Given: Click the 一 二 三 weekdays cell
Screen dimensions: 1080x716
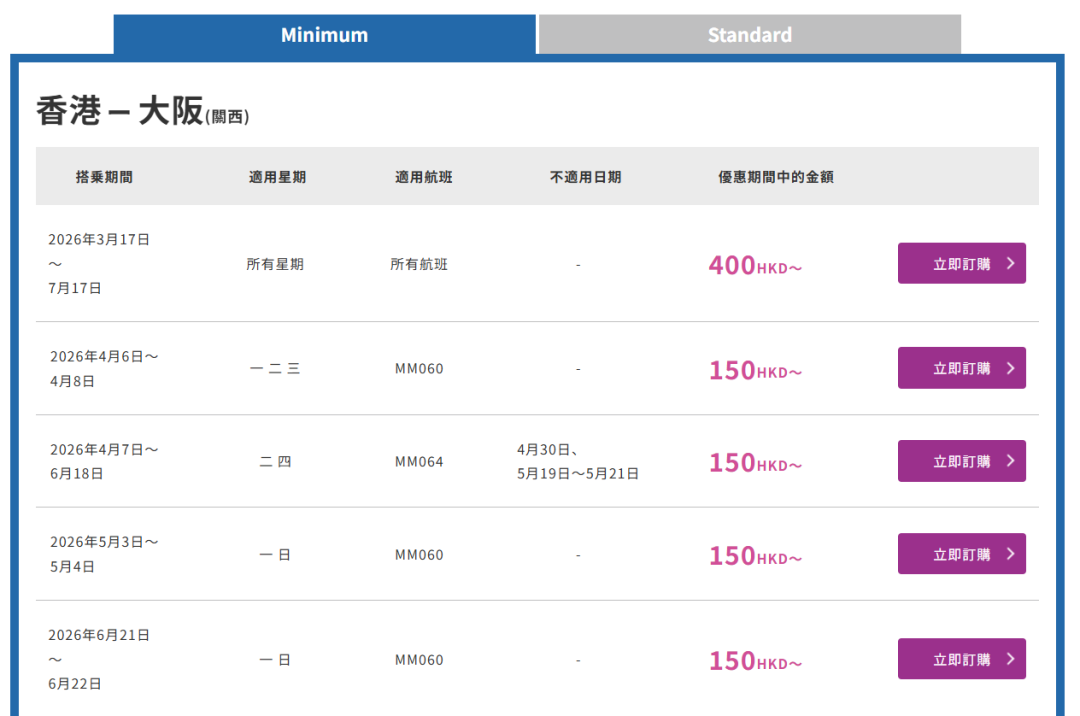Looking at the screenshot, I should (275, 368).
